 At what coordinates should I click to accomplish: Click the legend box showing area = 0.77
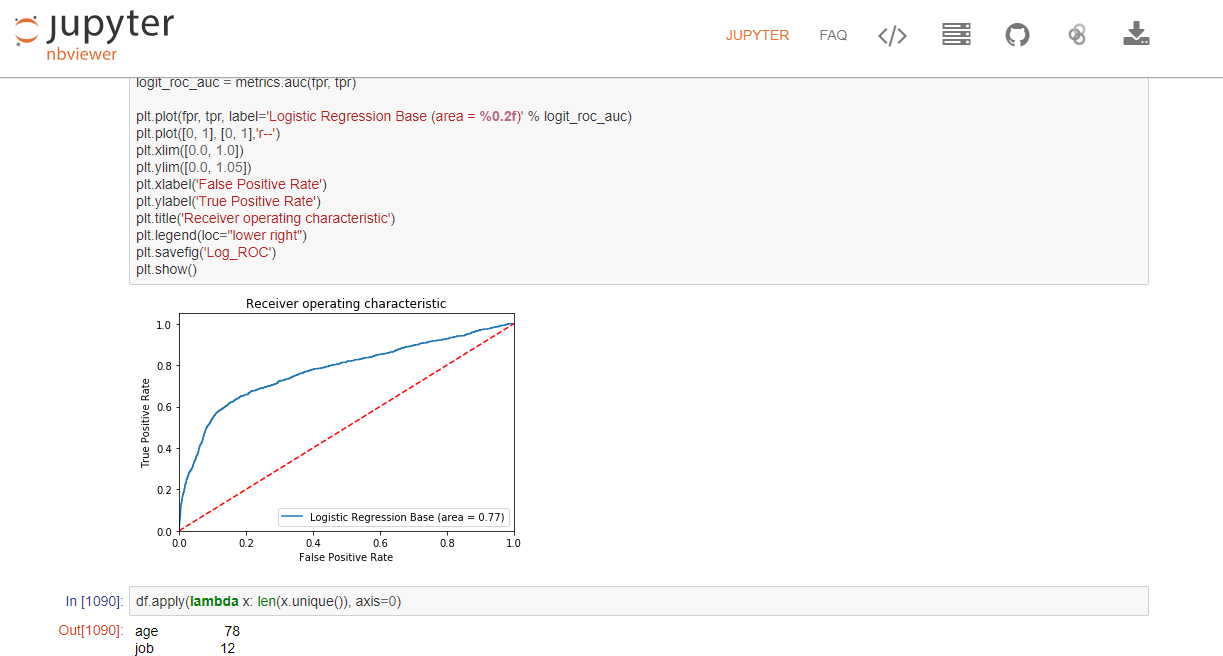[394, 517]
